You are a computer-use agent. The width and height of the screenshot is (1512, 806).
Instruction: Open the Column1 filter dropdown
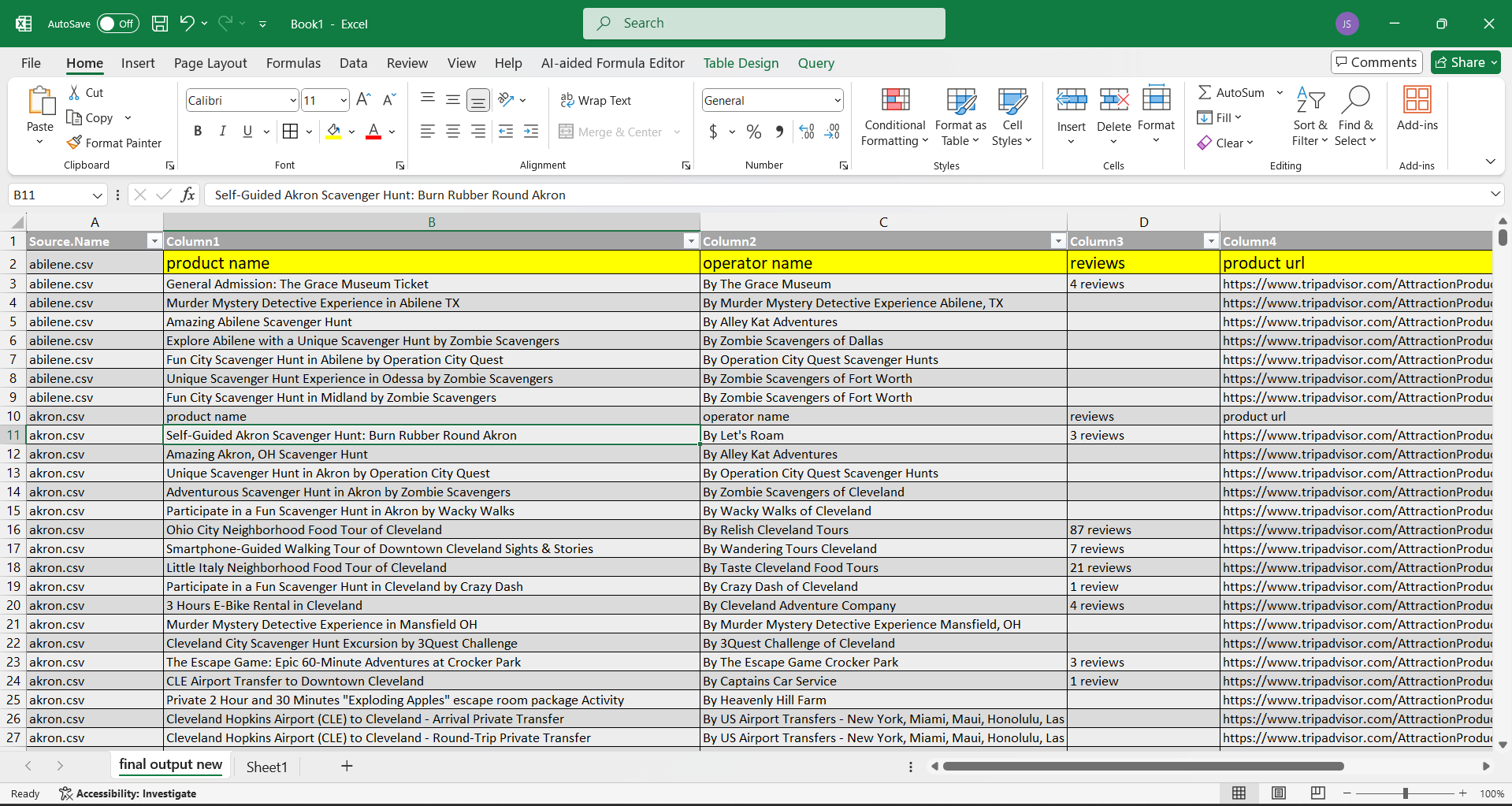click(x=691, y=241)
